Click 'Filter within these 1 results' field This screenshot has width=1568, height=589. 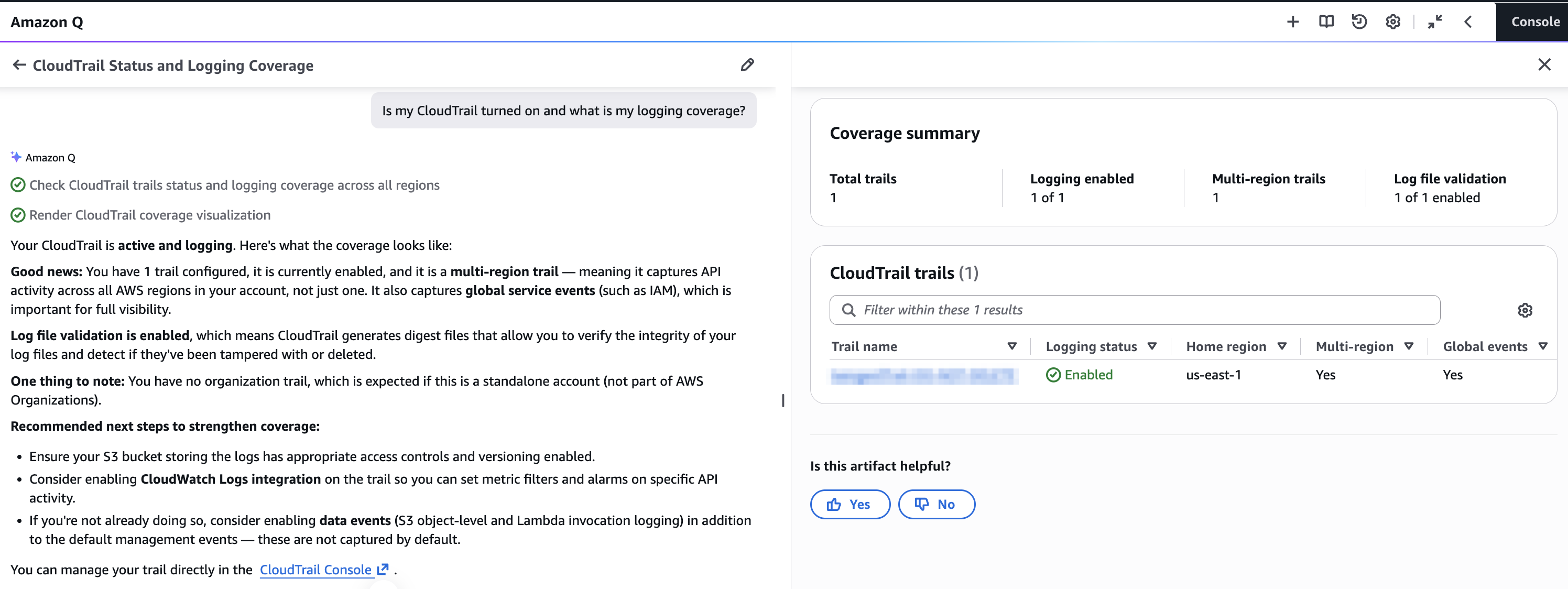tap(1135, 310)
